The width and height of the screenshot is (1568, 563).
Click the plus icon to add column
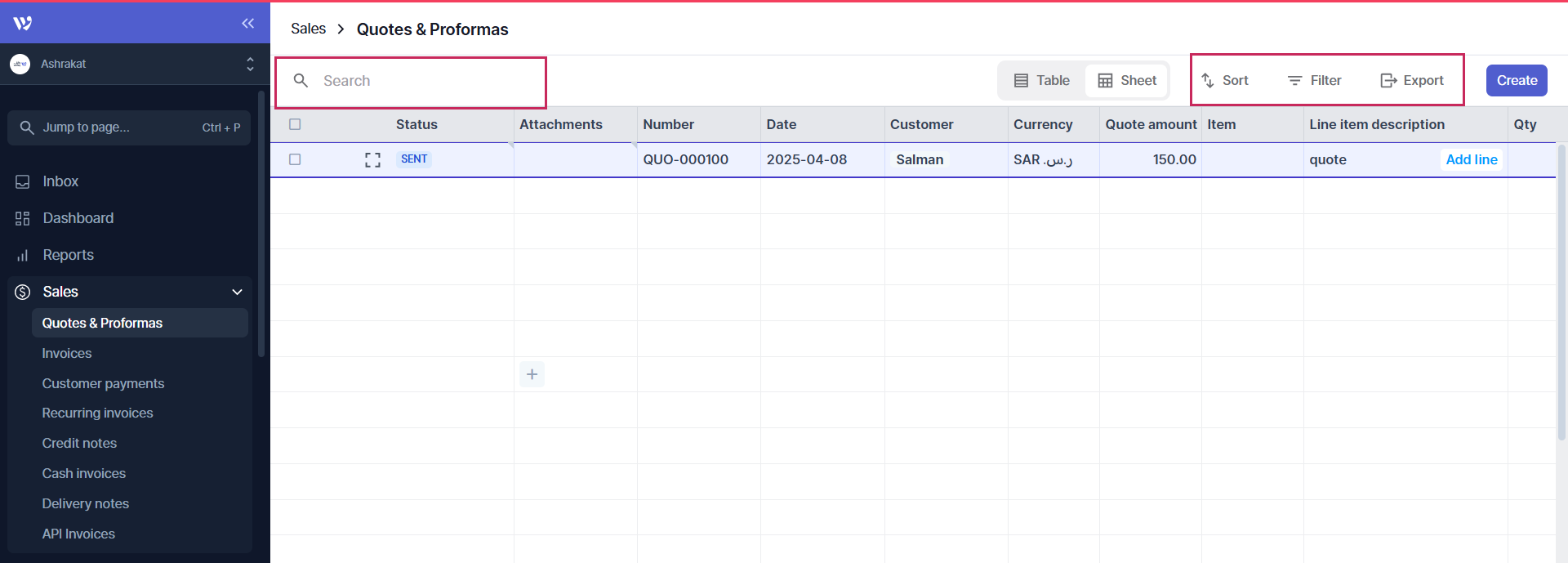[532, 374]
